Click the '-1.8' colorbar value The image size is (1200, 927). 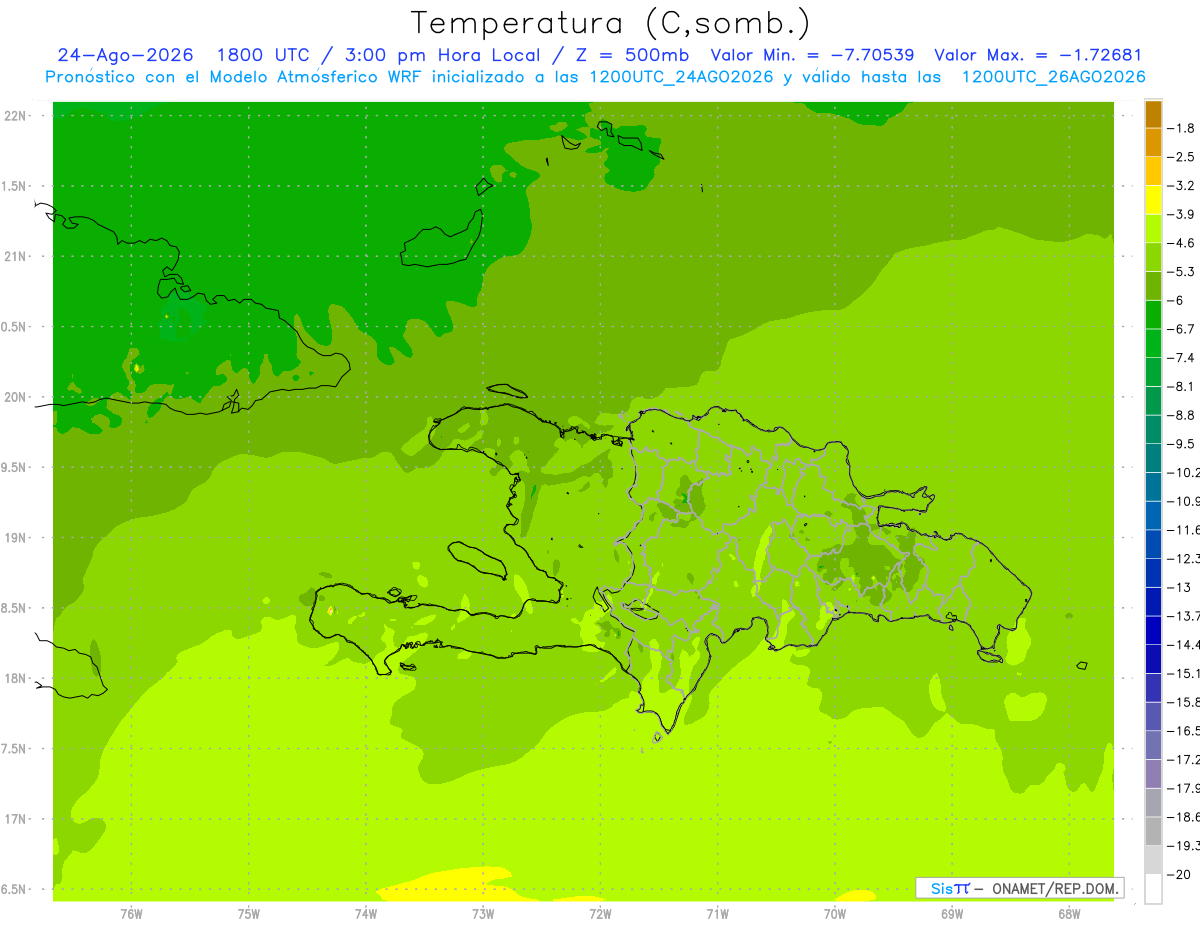click(x=1182, y=128)
